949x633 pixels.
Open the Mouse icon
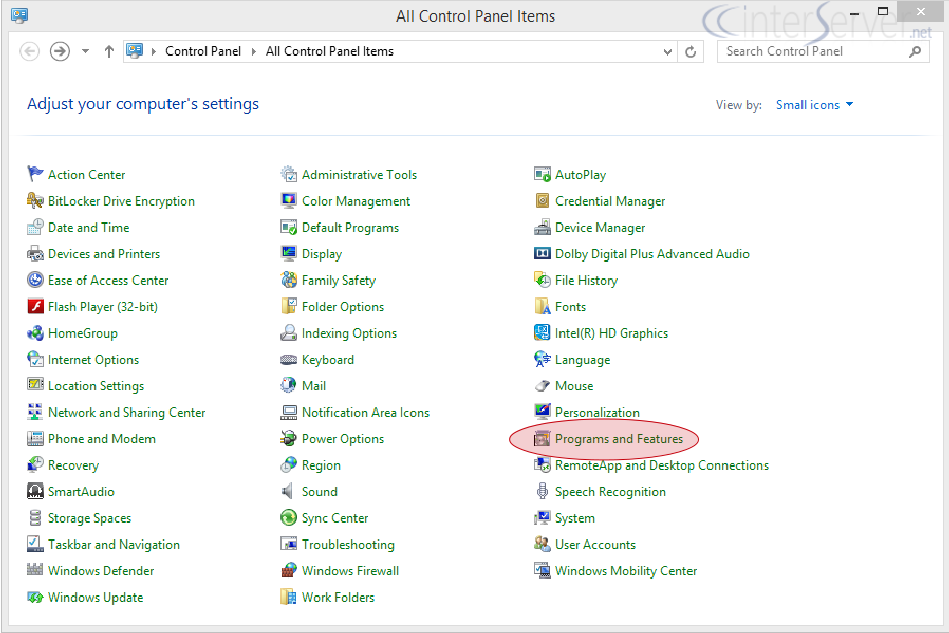coord(542,385)
